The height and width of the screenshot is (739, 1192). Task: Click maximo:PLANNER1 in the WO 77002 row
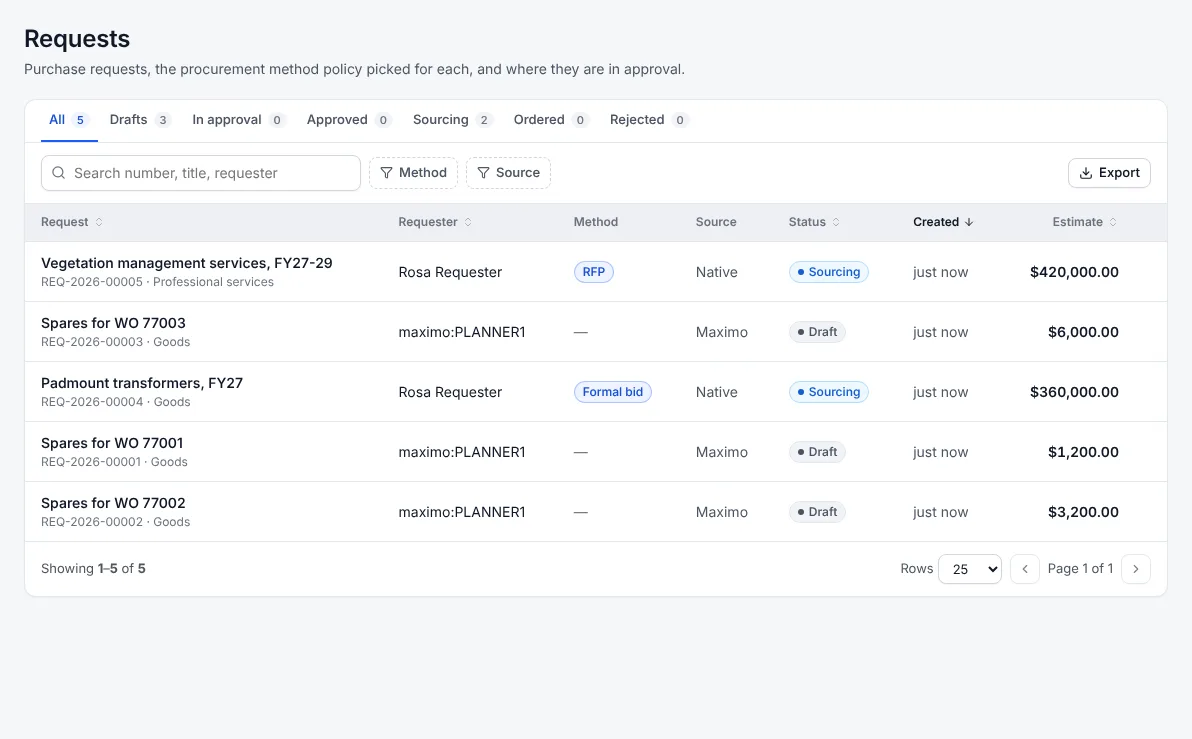pos(462,512)
